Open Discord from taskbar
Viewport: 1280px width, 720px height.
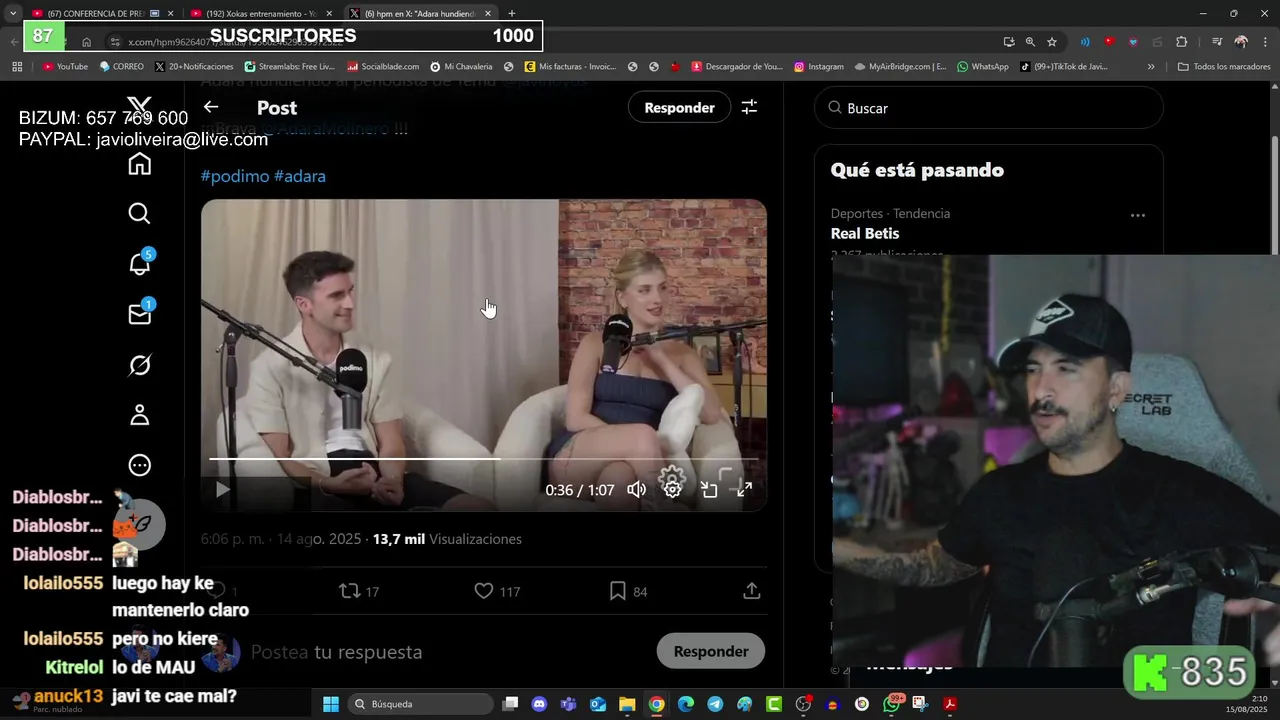pos(540,704)
